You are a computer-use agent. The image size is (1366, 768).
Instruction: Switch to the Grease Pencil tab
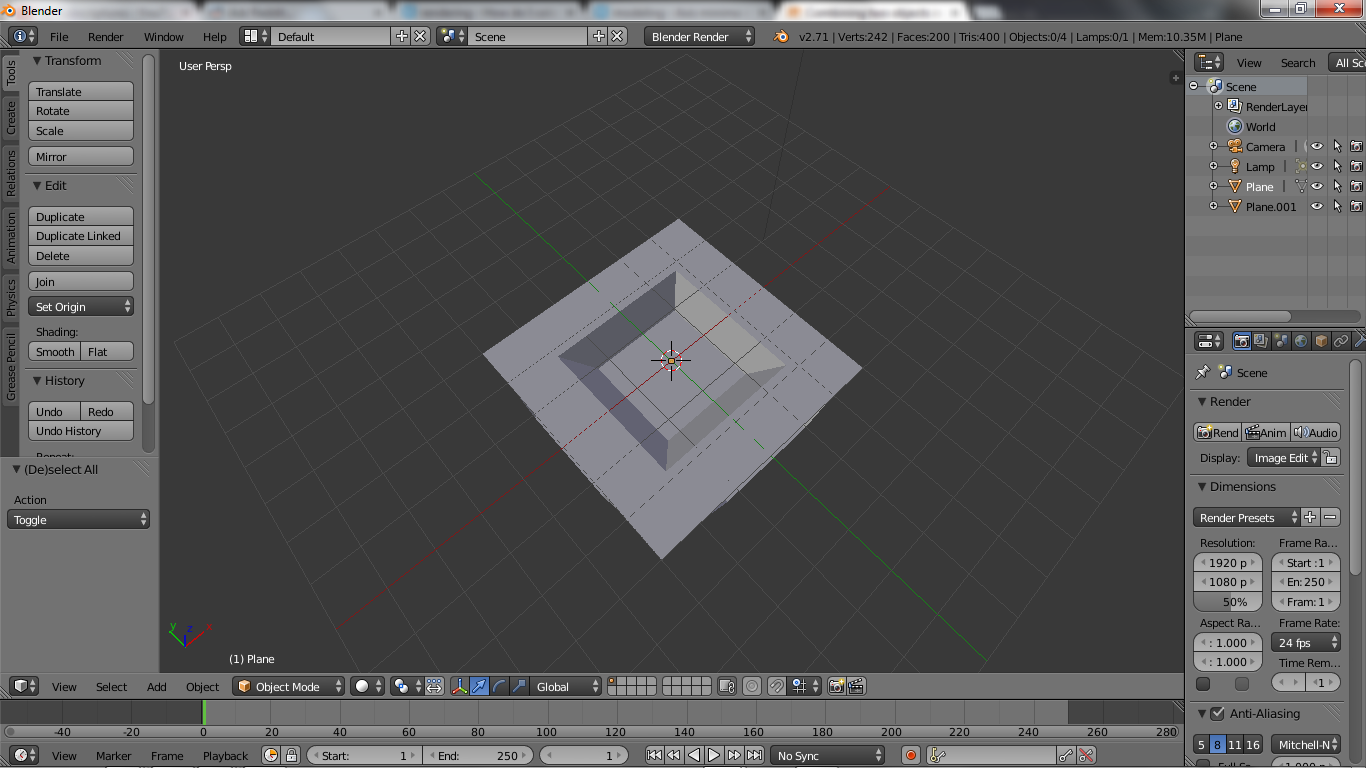(x=11, y=367)
